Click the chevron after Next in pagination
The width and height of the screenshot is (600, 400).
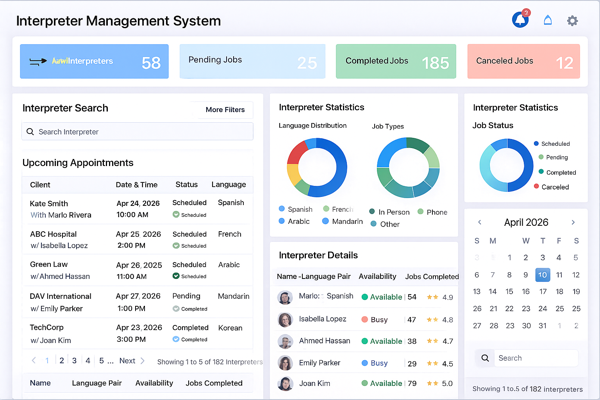142,361
